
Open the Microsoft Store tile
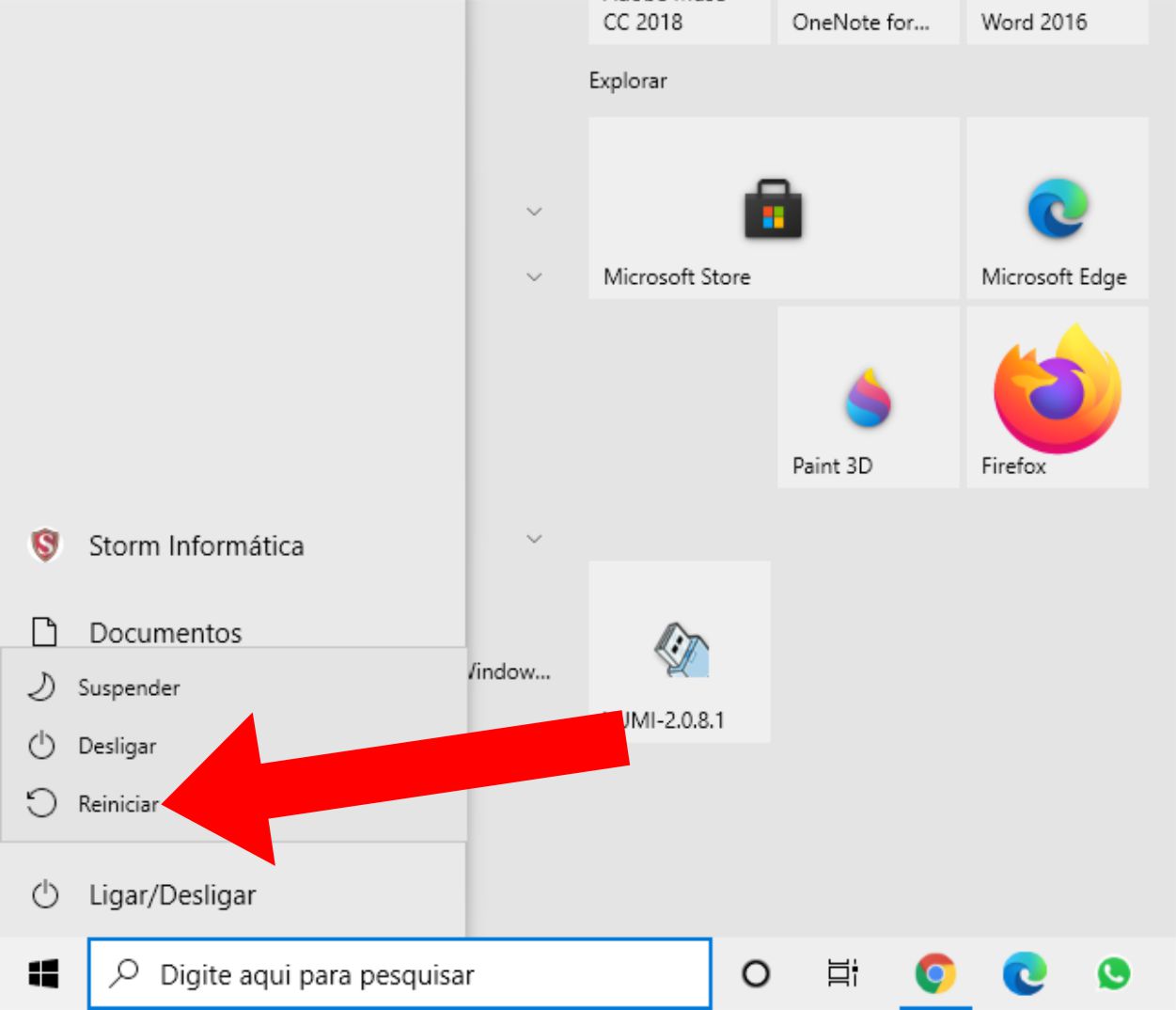[x=774, y=208]
